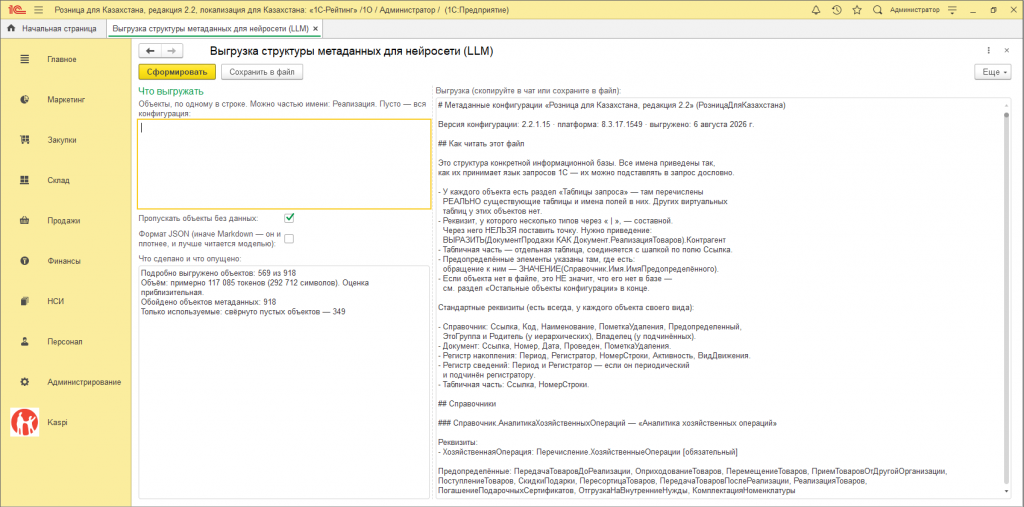
Task: Click the Что сделано и что опущено log field
Action: point(284,381)
